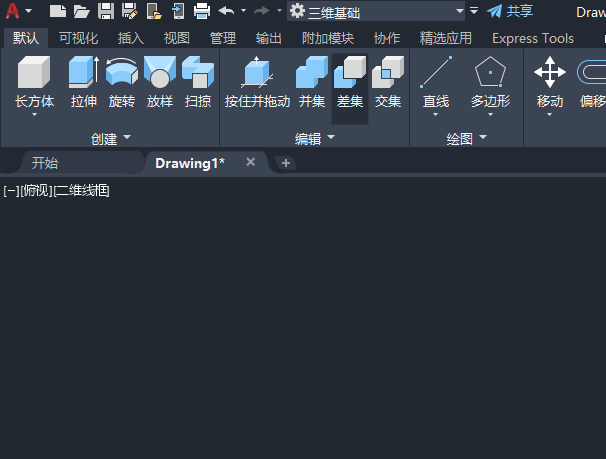Image resolution: width=606 pixels, height=459 pixels.
Task: Open the 俯视 view controls menu
Action: 36,190
